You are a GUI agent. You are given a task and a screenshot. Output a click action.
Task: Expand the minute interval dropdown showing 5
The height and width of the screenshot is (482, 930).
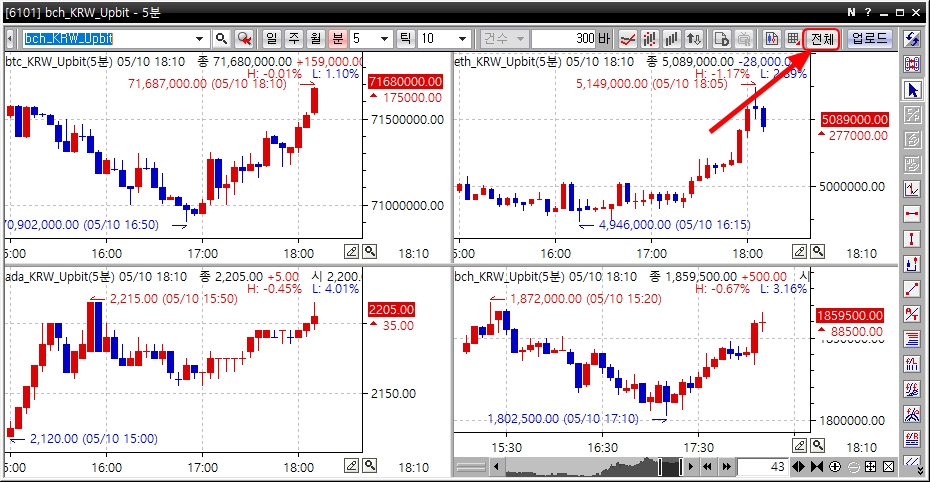[x=386, y=39]
